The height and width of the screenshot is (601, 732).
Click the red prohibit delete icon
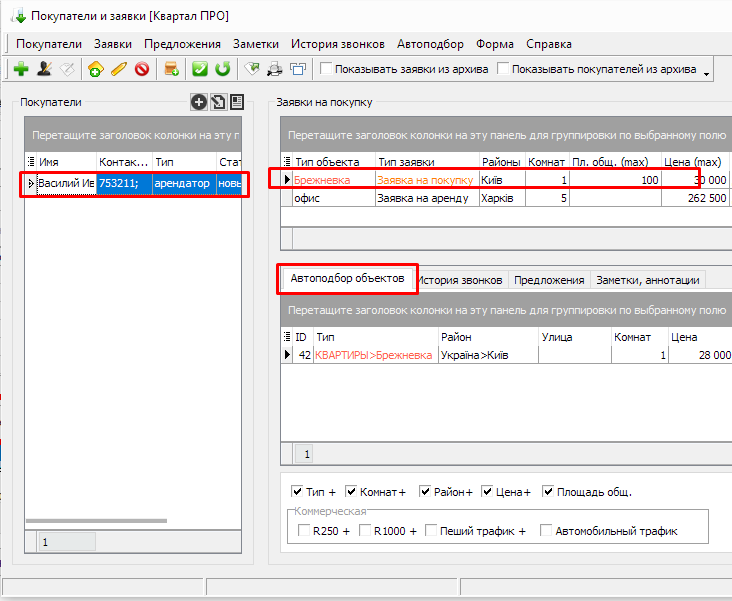(x=142, y=69)
